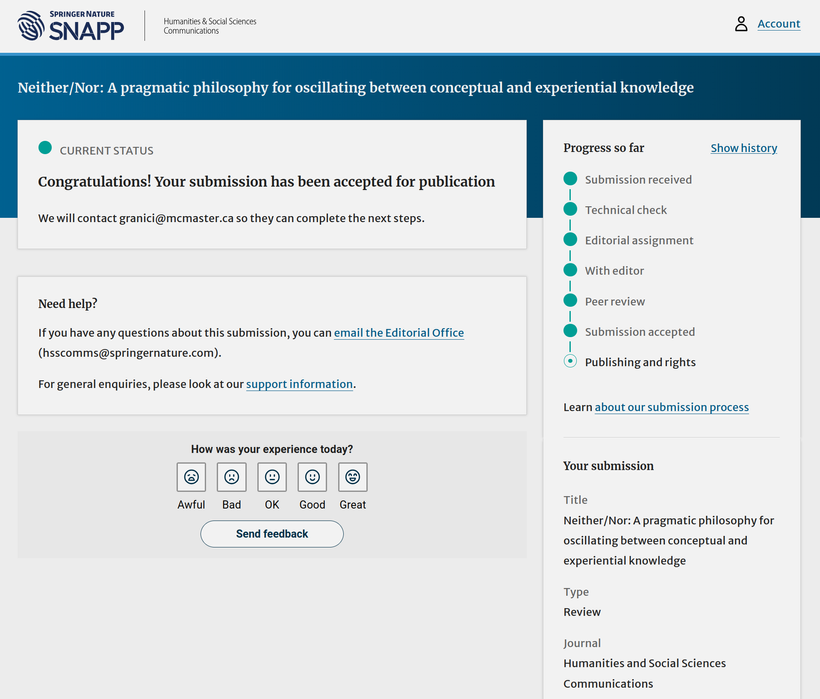Click the Editorial assignment step label

coord(639,240)
